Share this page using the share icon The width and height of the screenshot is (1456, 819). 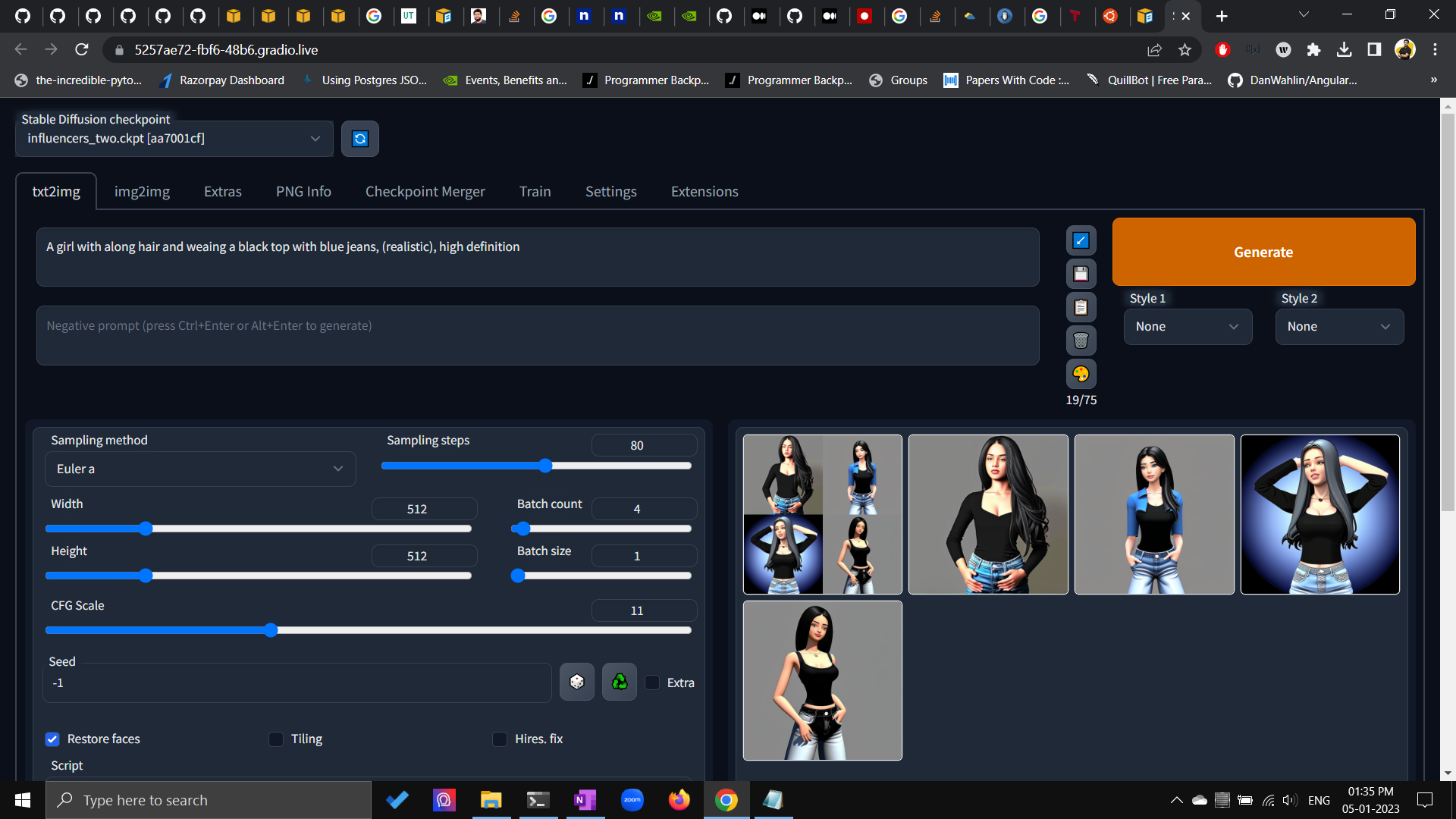coord(1154,49)
